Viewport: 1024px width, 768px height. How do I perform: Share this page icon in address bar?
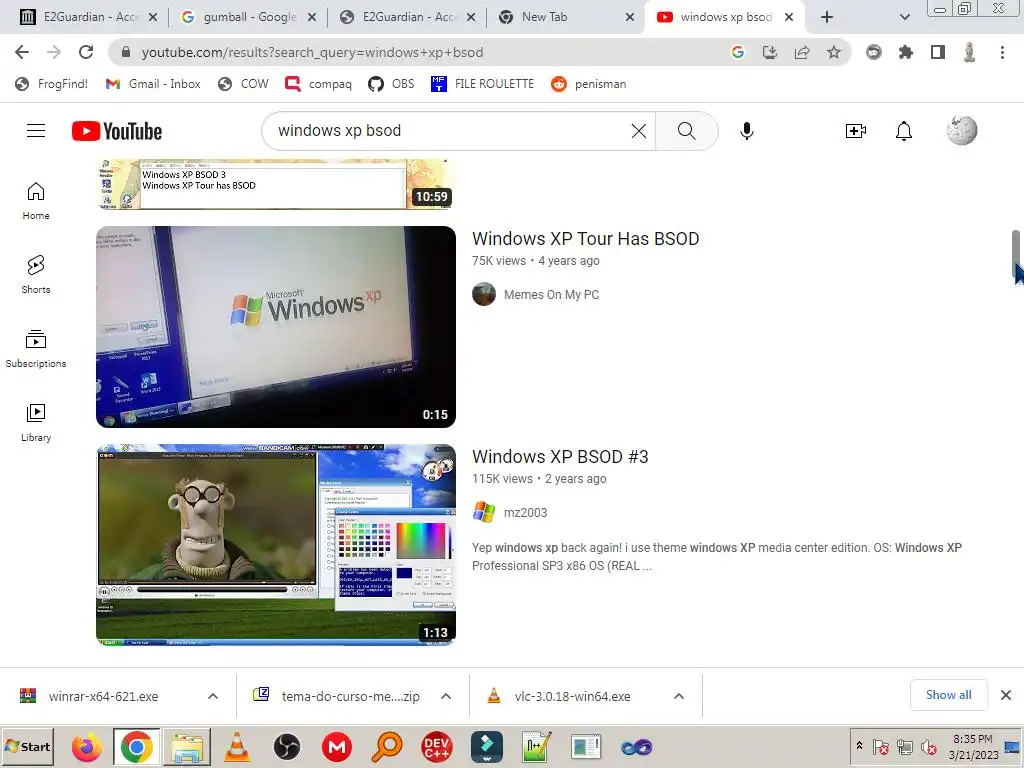pos(802,52)
